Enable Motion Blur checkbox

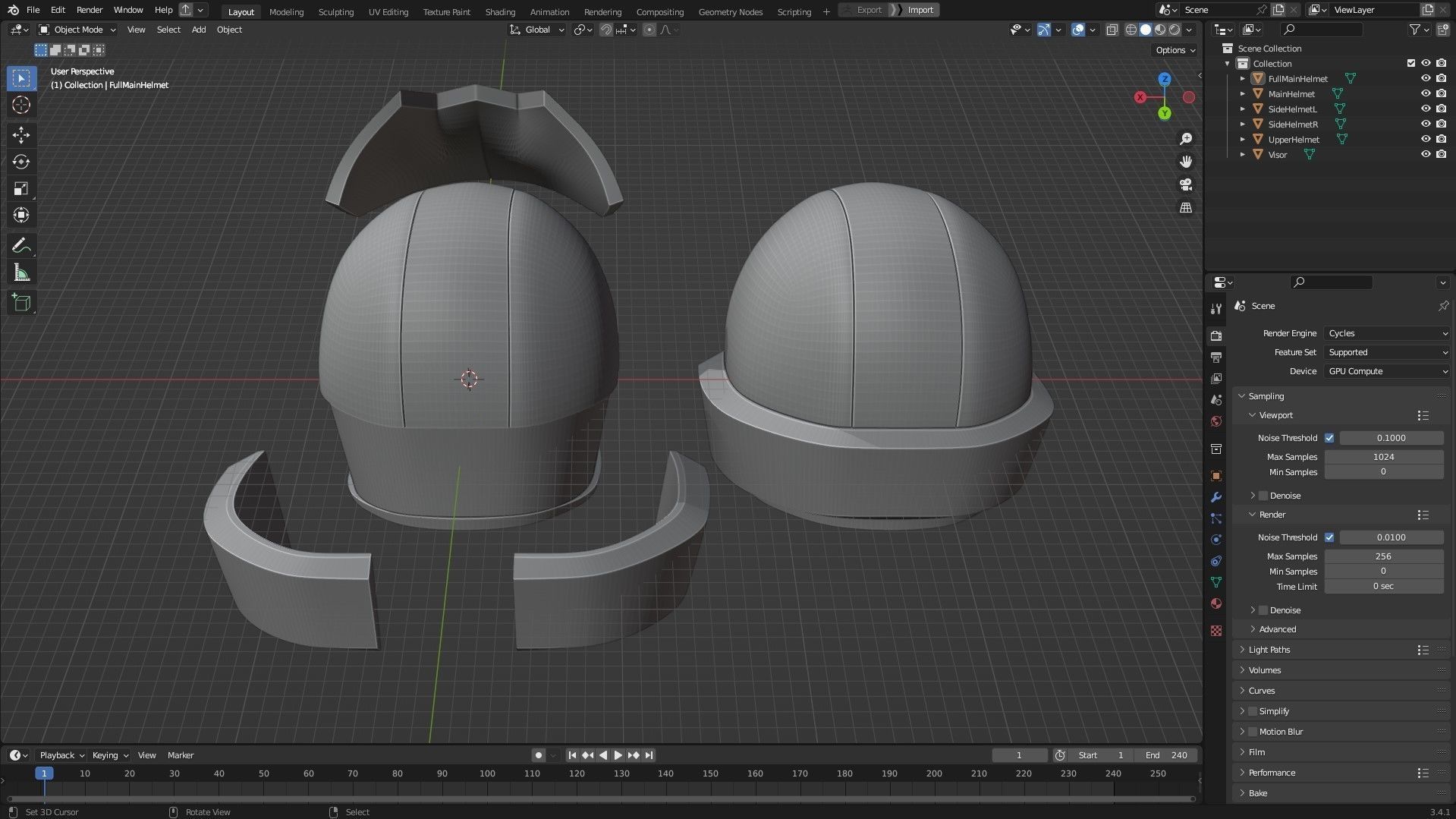(1253, 732)
